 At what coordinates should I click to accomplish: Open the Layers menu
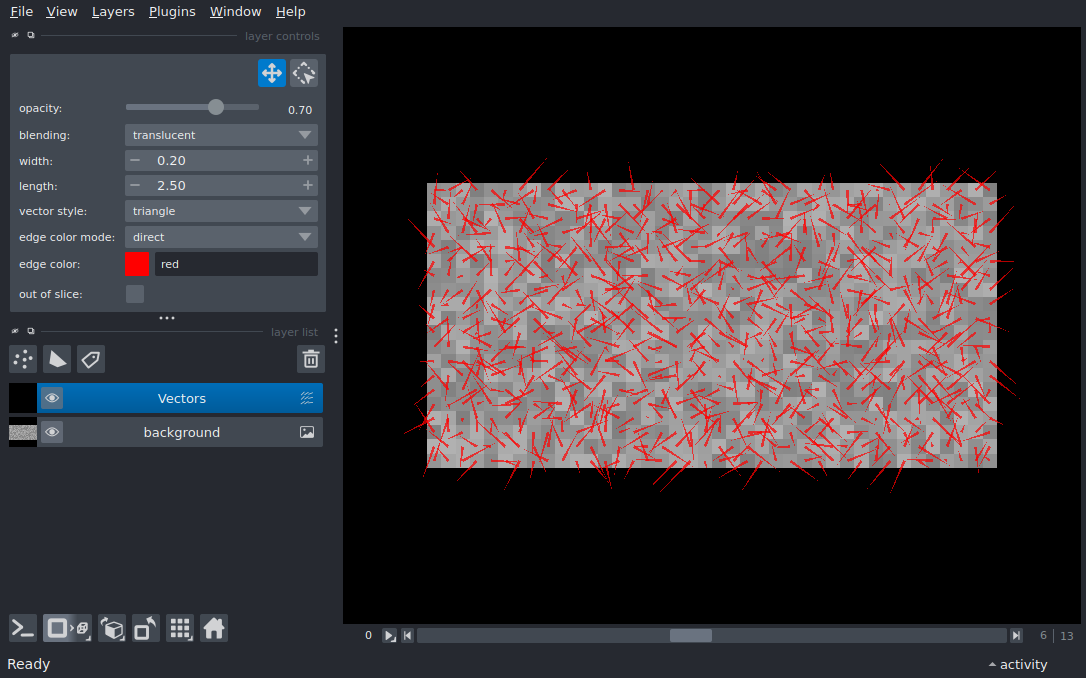tap(113, 12)
